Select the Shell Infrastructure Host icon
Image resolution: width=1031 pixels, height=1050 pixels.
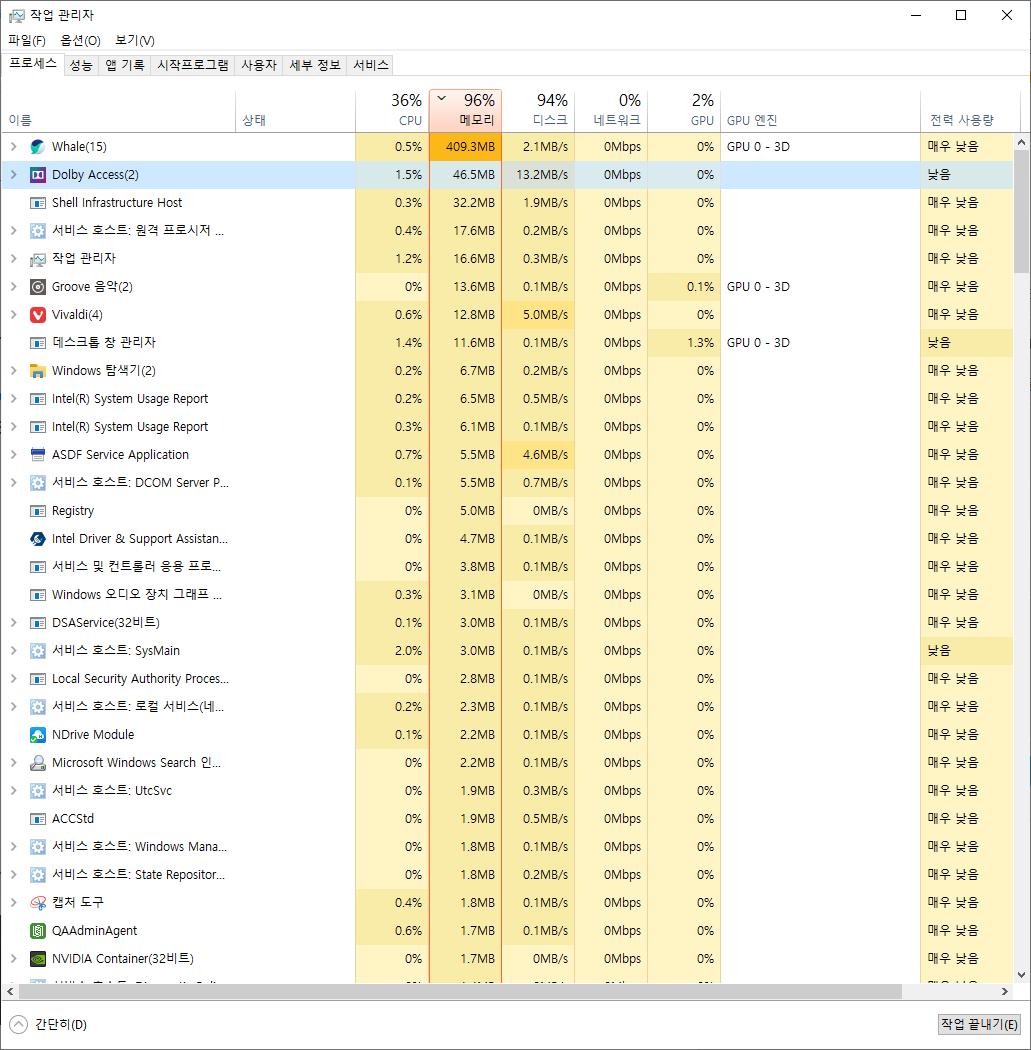(x=38, y=203)
